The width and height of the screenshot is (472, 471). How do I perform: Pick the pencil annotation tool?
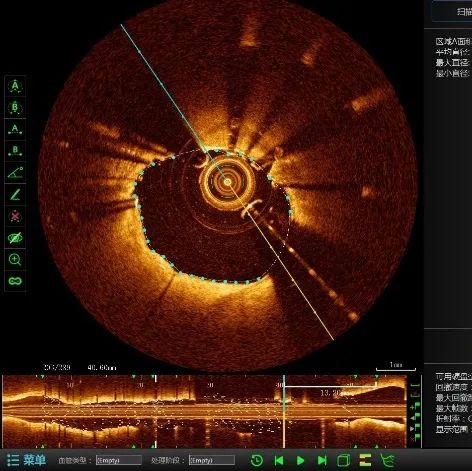pyautogui.click(x=15, y=194)
